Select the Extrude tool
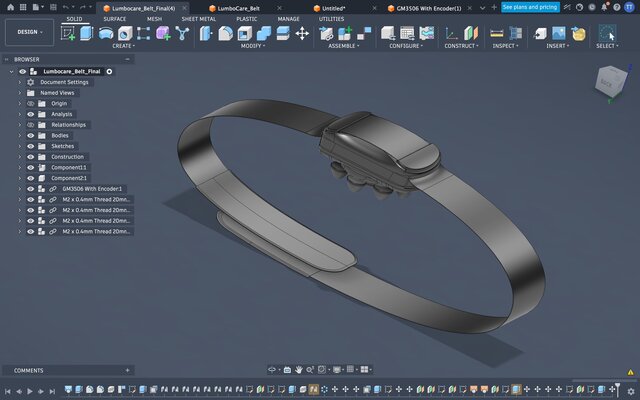Image resolution: width=640 pixels, height=400 pixels. tap(86, 33)
